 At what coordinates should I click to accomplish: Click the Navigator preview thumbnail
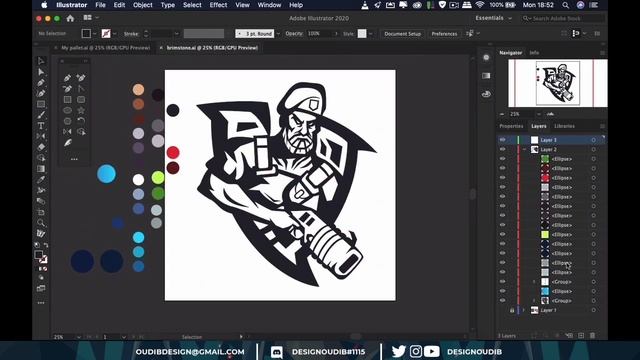tap(558, 83)
